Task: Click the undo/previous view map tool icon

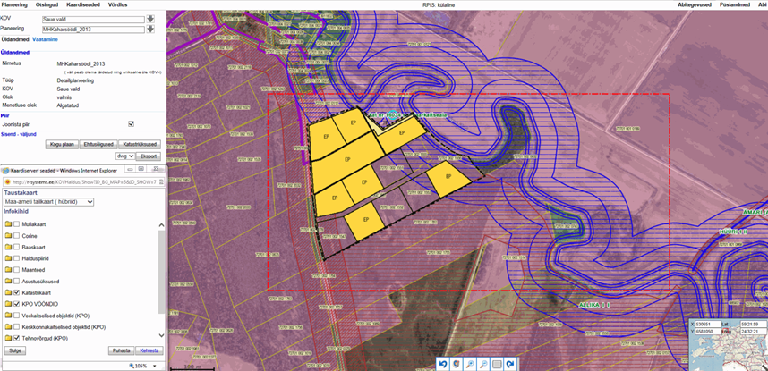Action: coord(443,364)
